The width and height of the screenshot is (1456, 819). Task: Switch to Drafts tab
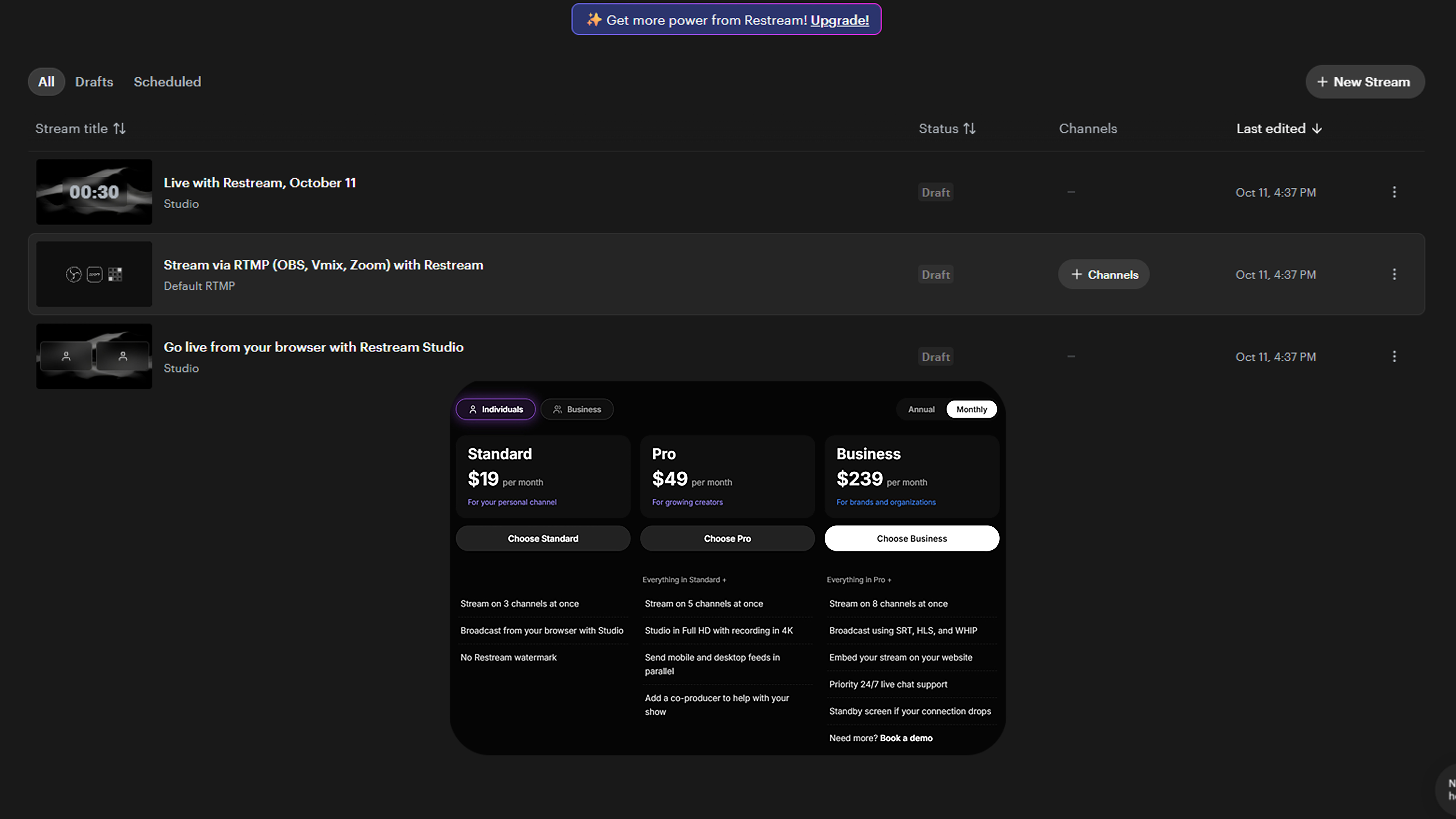point(94,82)
